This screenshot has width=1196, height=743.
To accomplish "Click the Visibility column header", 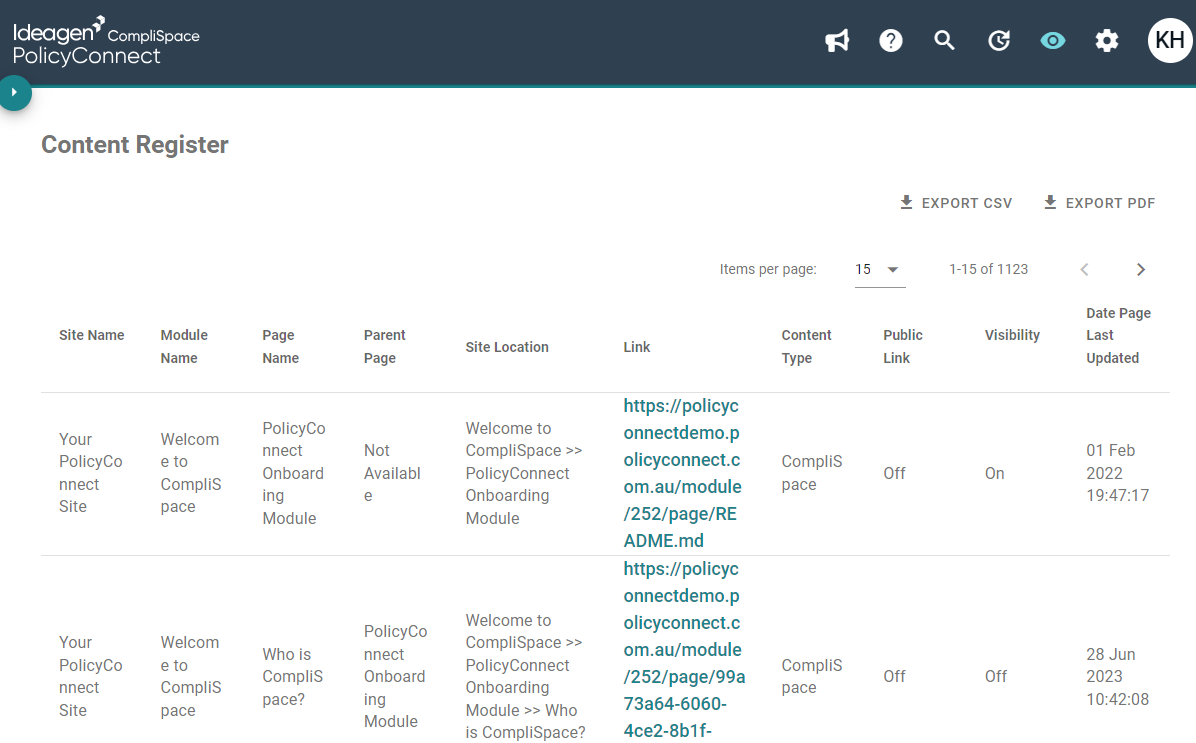I will pyautogui.click(x=1012, y=335).
